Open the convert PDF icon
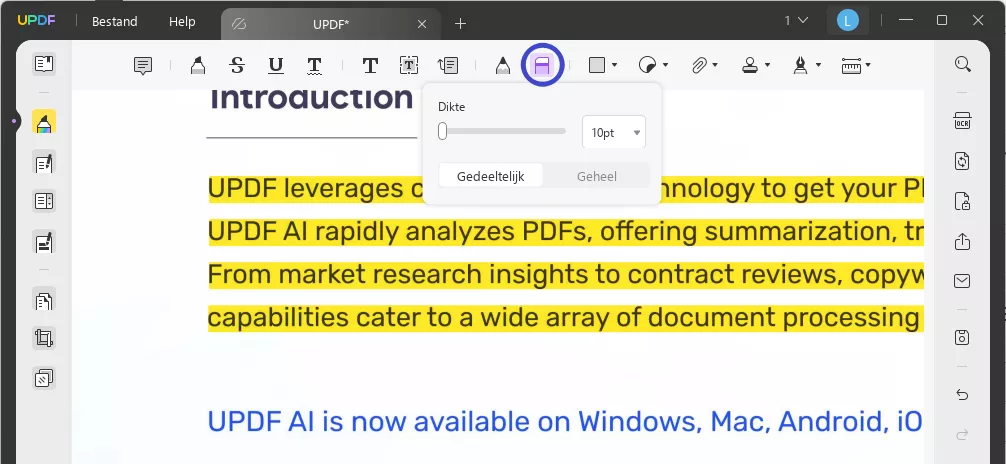This screenshot has width=1006, height=464. click(x=962, y=160)
